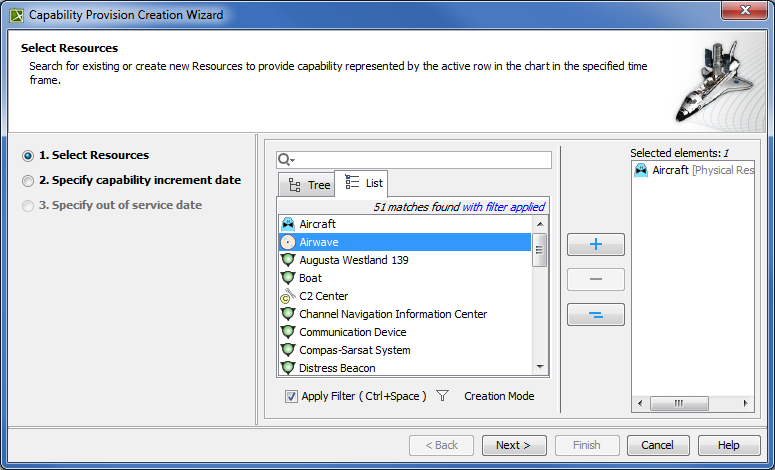Click the space shuttle wizard image

[715, 82]
